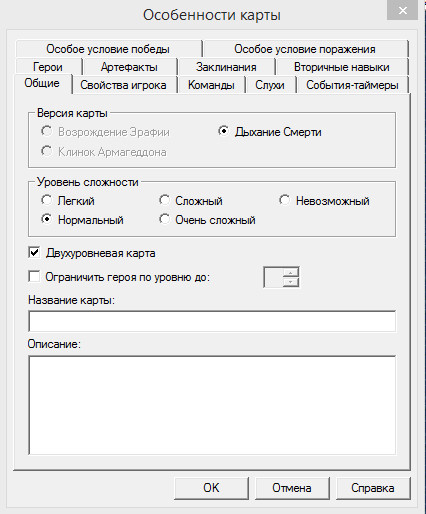Select the Общие tab

42,83
